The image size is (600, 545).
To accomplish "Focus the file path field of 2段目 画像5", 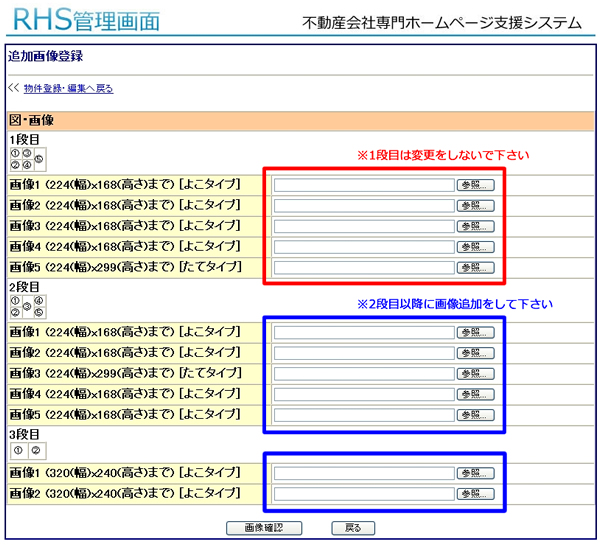I will coord(364,415).
